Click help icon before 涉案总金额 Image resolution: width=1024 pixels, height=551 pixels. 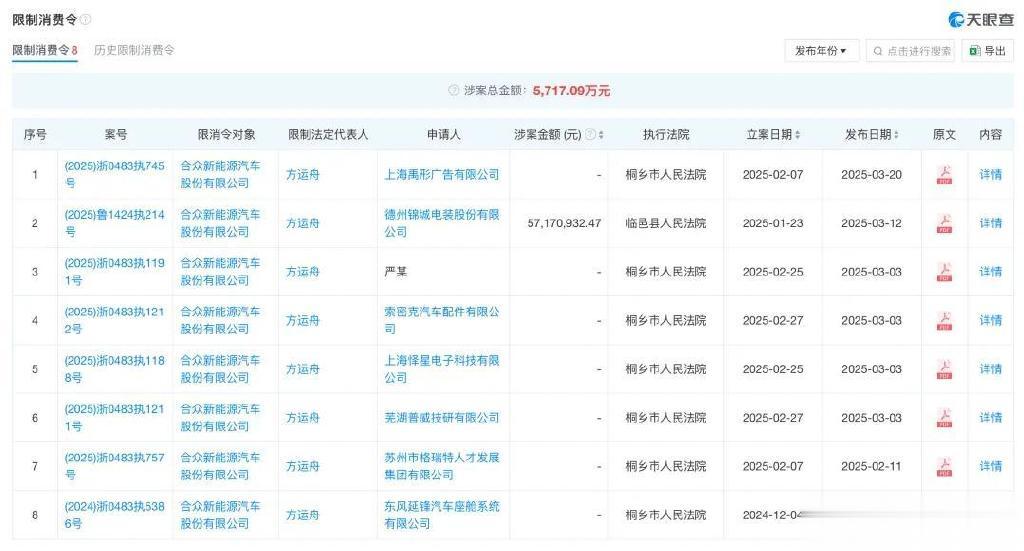(454, 91)
